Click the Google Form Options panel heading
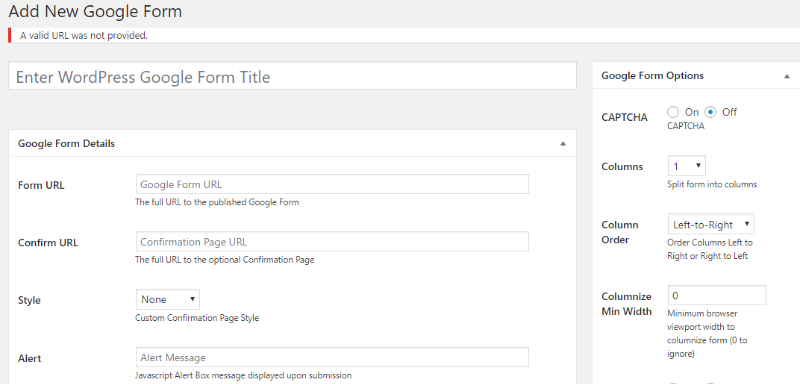This screenshot has width=800, height=384. 653,76
